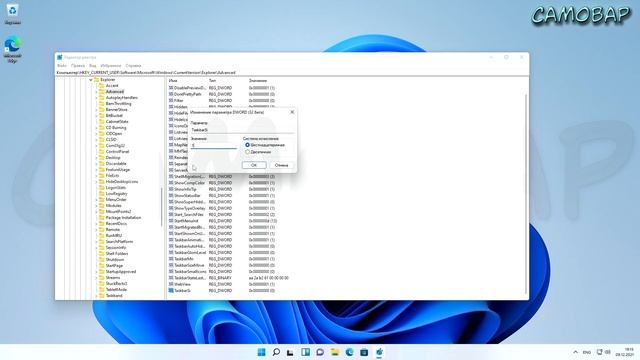Select the Desktop folder icon in tree
The image size is (640, 360).
pos(102,158)
